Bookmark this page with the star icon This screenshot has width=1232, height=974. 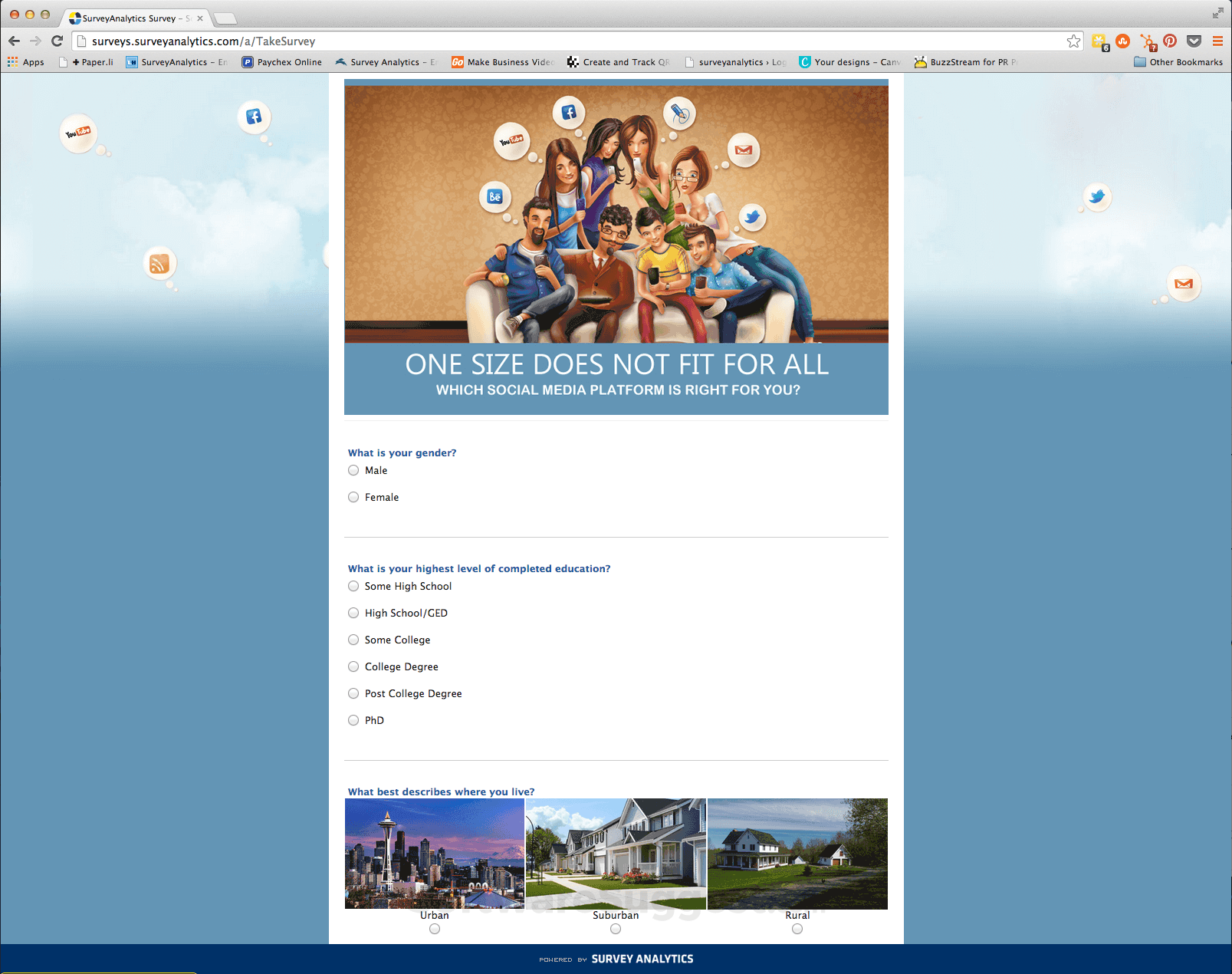[x=1073, y=41]
